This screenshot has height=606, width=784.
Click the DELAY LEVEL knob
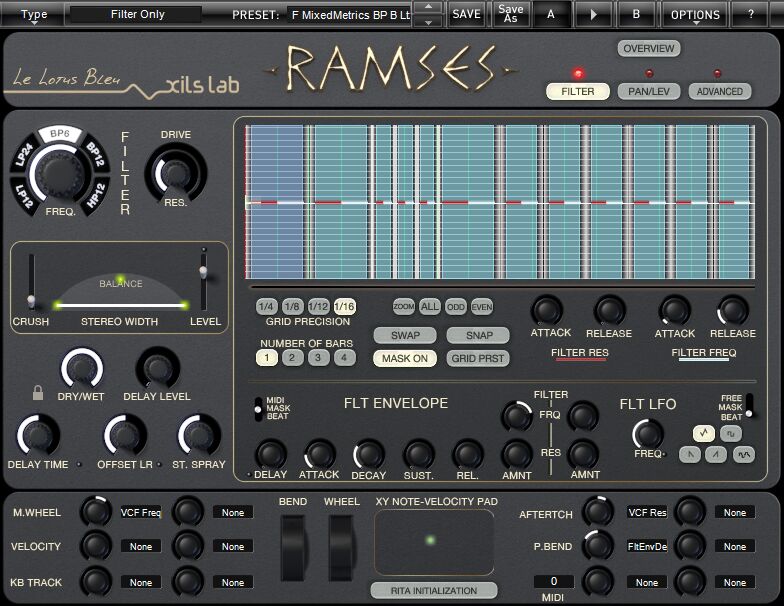coord(158,370)
